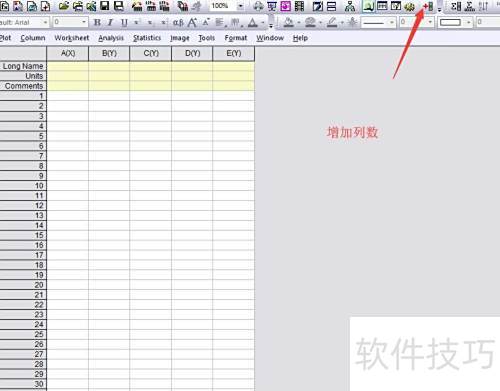The image size is (500, 391).
Task: Click the pink Send Graphs to PowerPoint icon
Action: coord(285,6)
